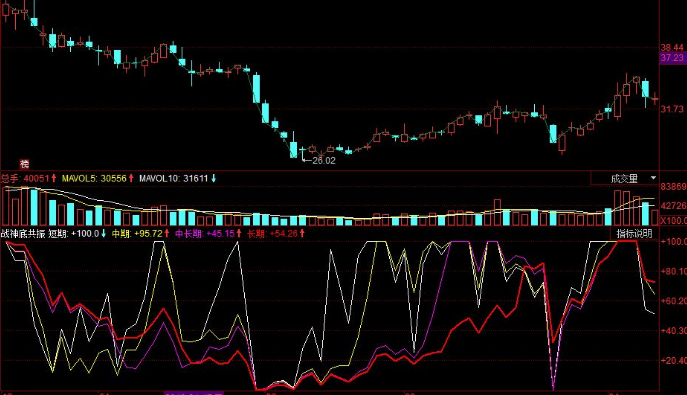Click the red arrow beside 总手 40051
Viewport: 687px width, 395px height.
(x=53, y=178)
